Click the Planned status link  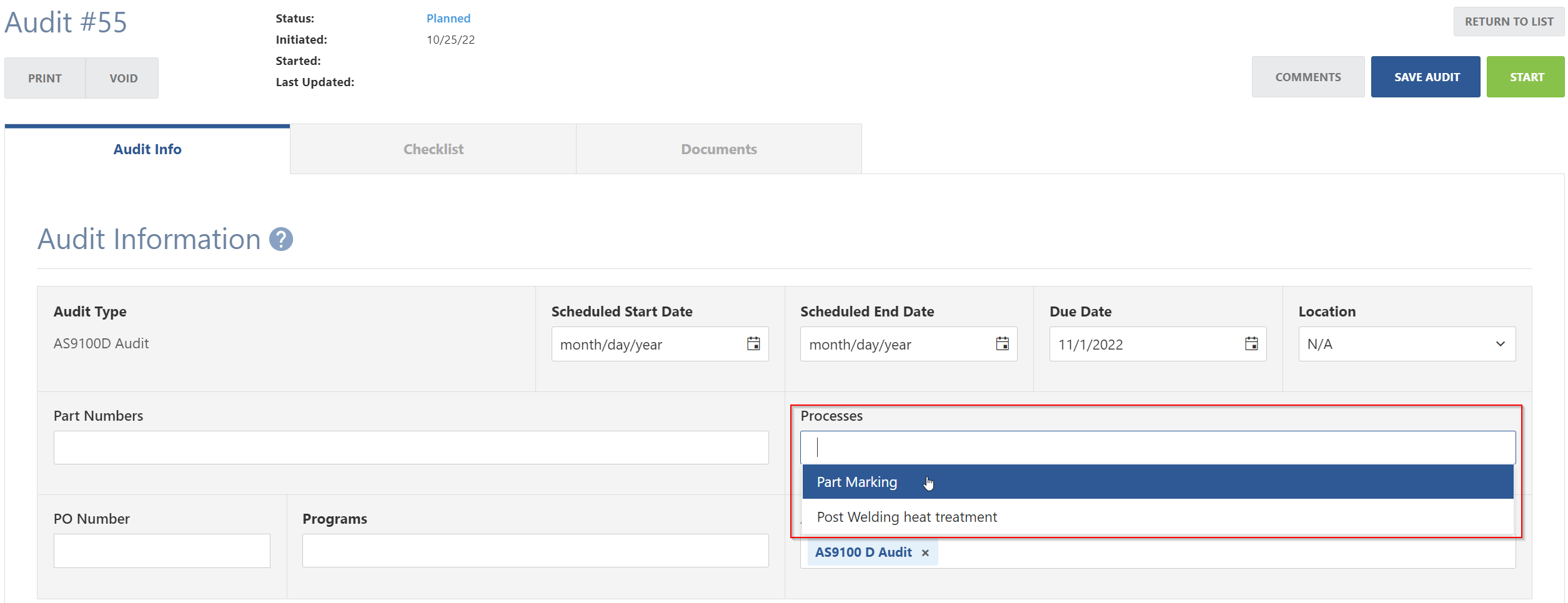coord(449,19)
